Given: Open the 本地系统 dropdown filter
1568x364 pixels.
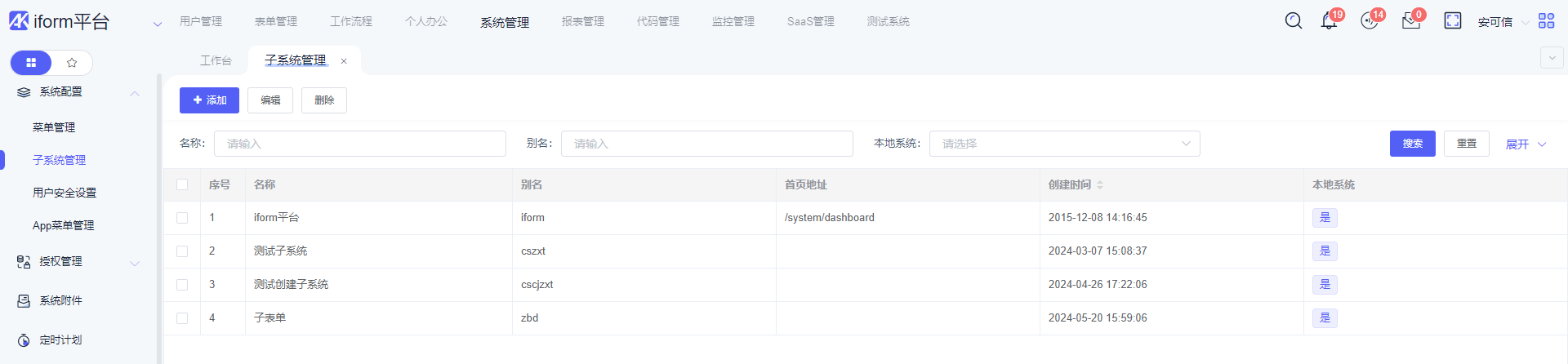Looking at the screenshot, I should tap(1064, 144).
